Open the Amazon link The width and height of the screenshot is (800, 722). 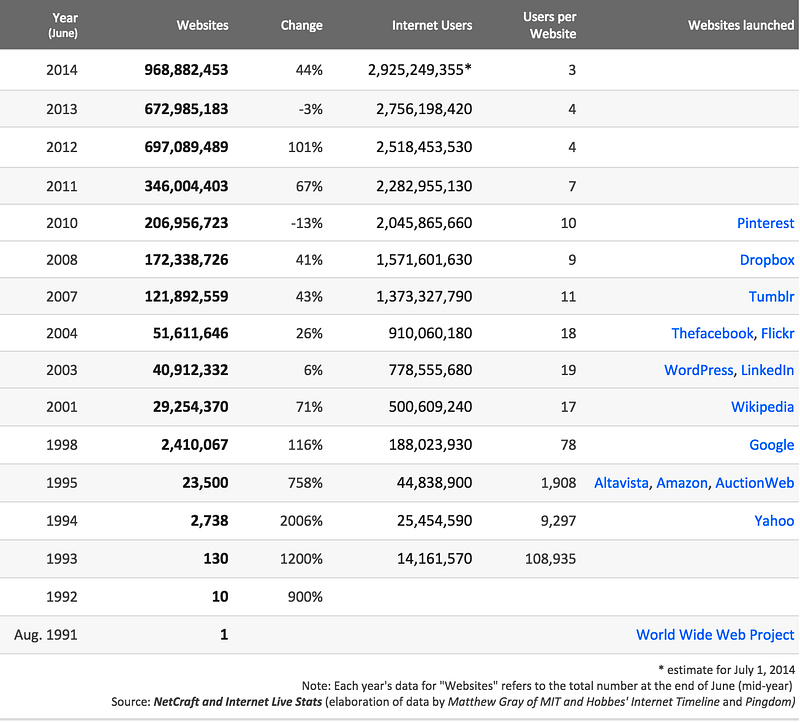(682, 483)
